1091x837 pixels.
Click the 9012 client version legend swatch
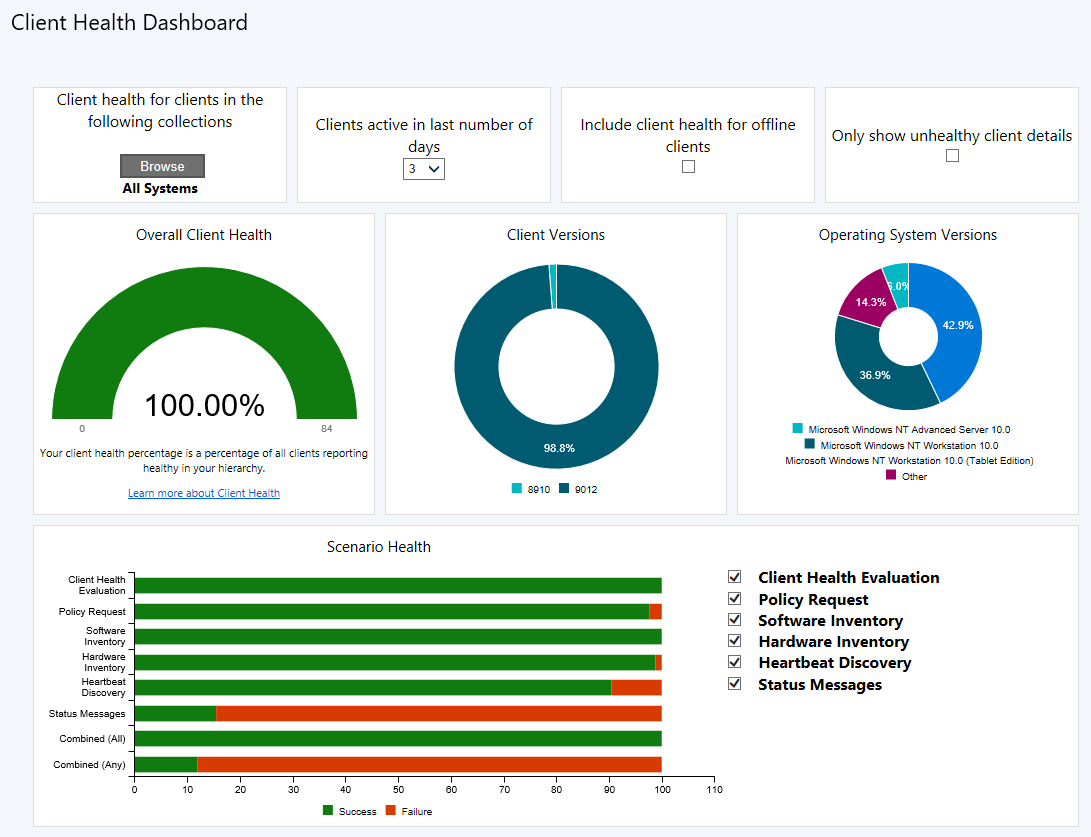(564, 489)
